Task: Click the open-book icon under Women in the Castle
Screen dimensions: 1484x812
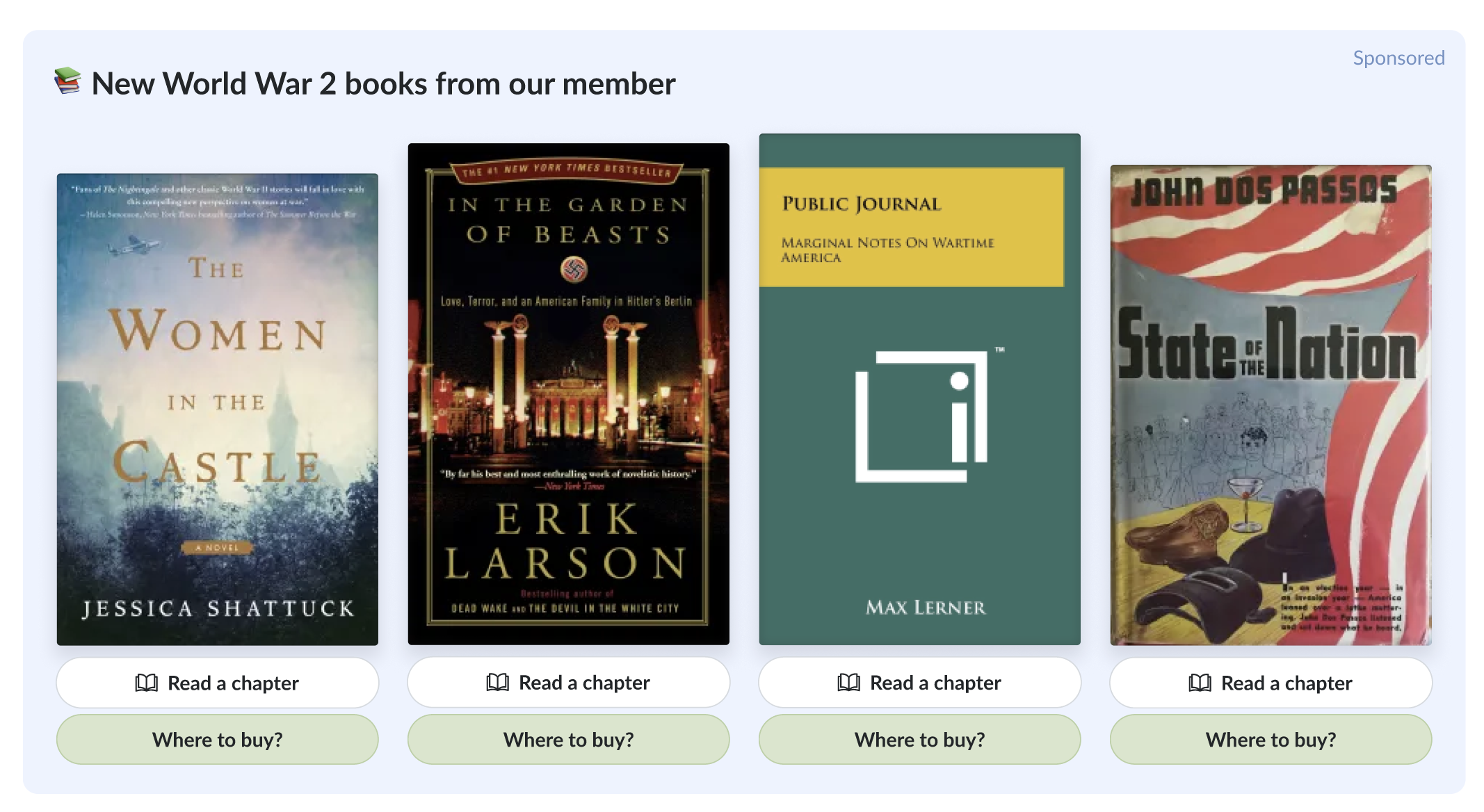Action: point(146,683)
